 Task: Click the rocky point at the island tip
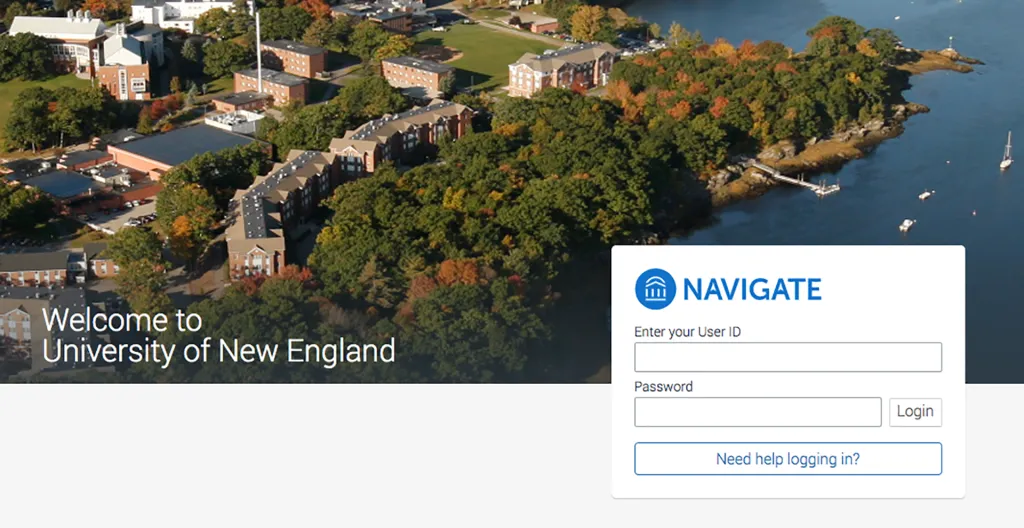click(x=940, y=60)
